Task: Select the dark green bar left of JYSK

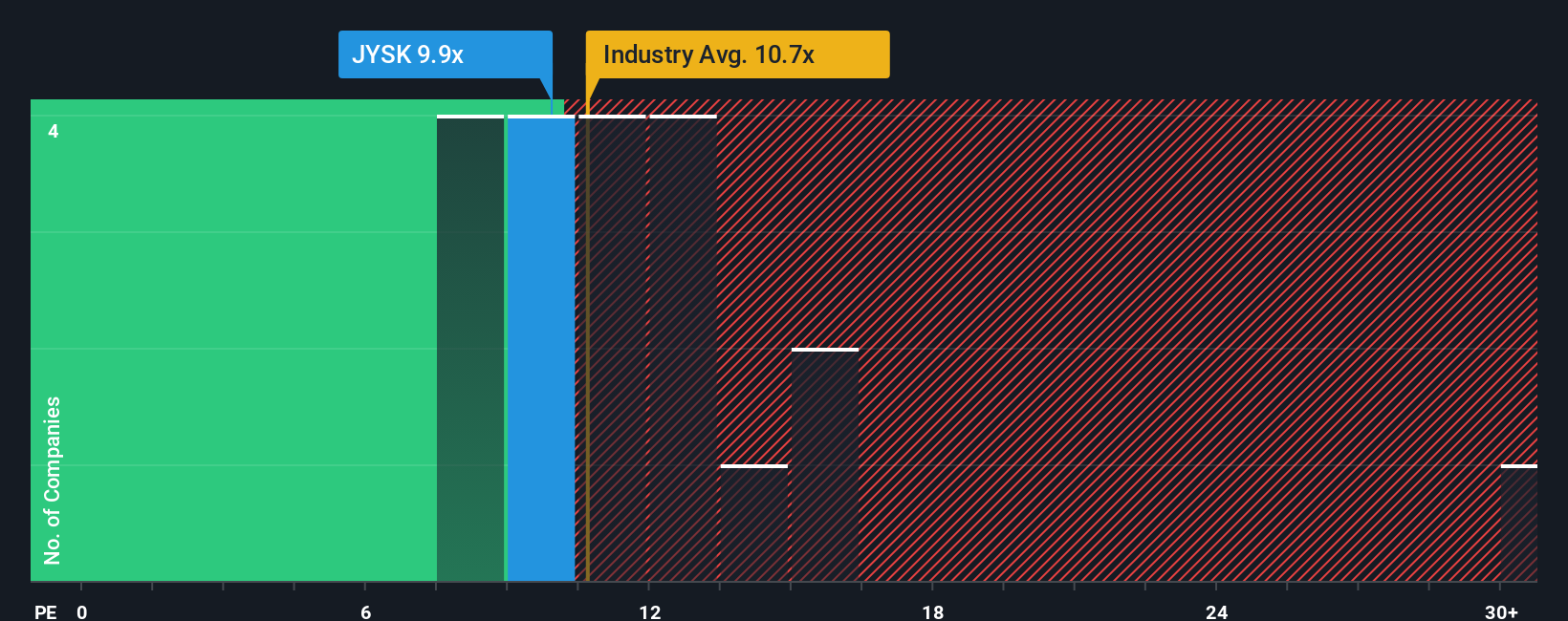Action: pos(470,349)
